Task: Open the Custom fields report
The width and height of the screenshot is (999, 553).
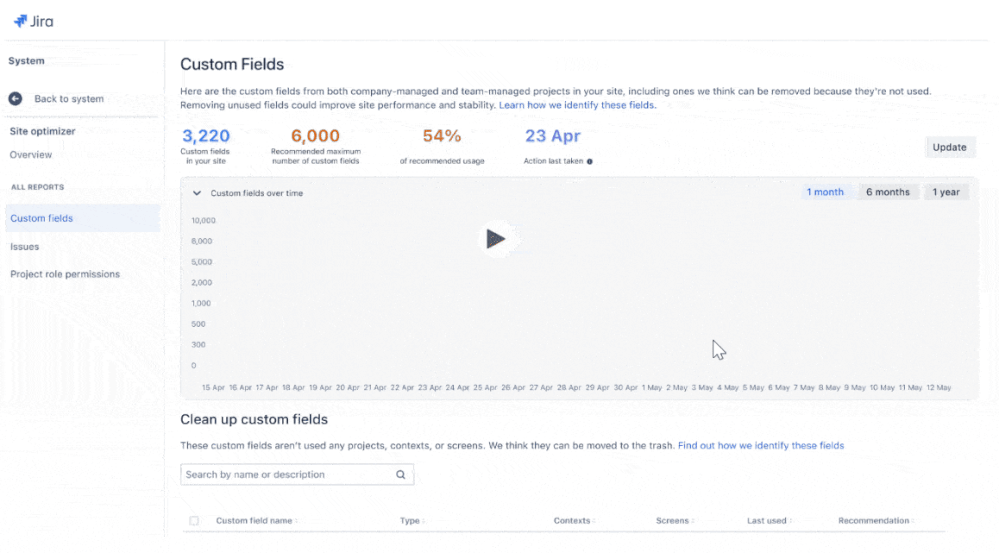Action: [x=83, y=219]
